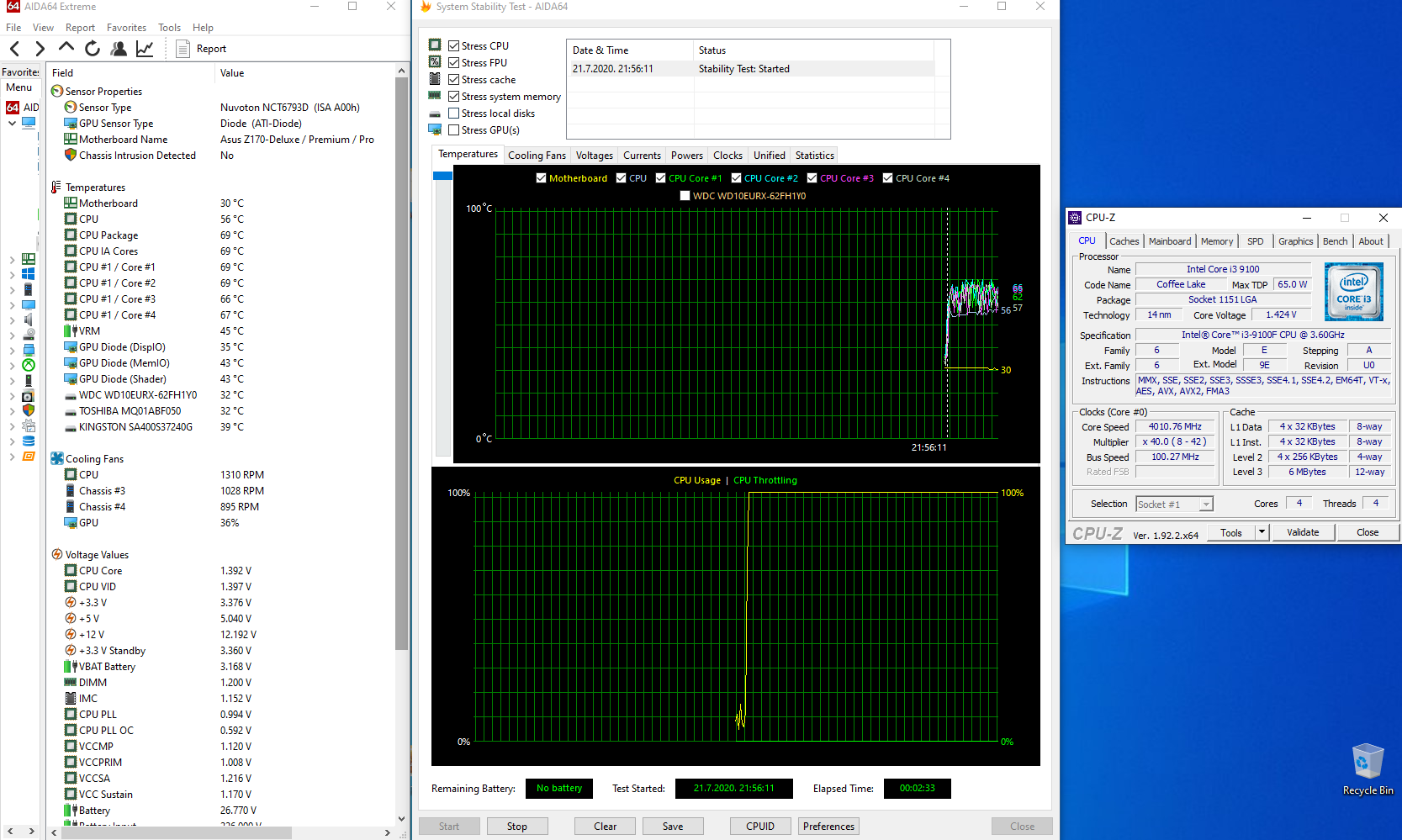Open stability test Preferences
Viewport: 1402px width, 840px height.
click(x=828, y=827)
